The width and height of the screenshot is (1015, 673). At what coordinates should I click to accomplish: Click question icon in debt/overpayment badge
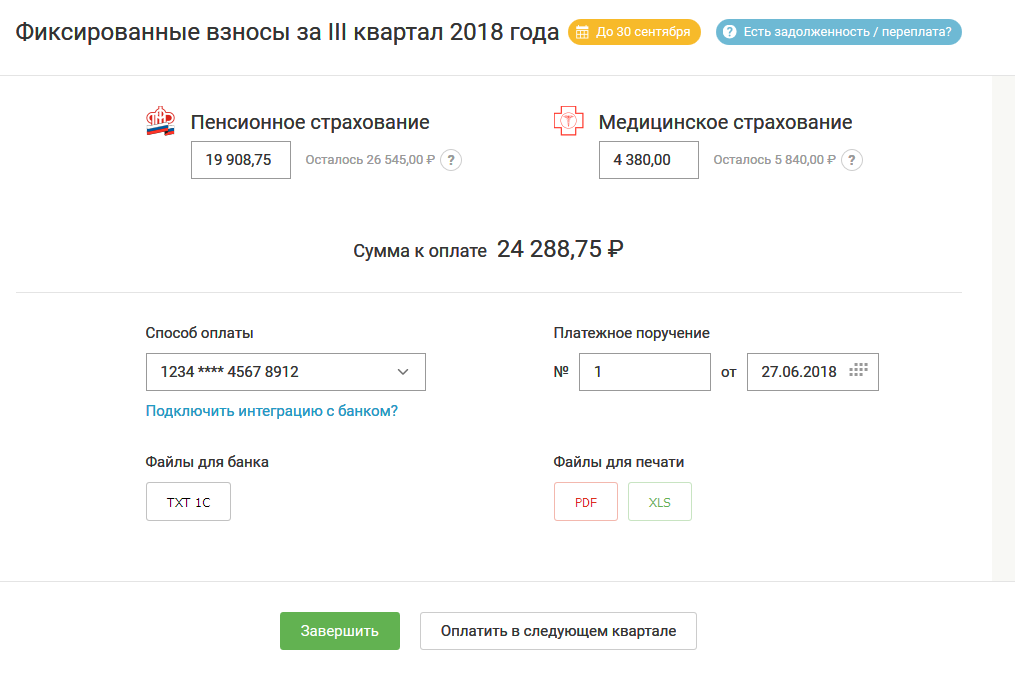(730, 32)
